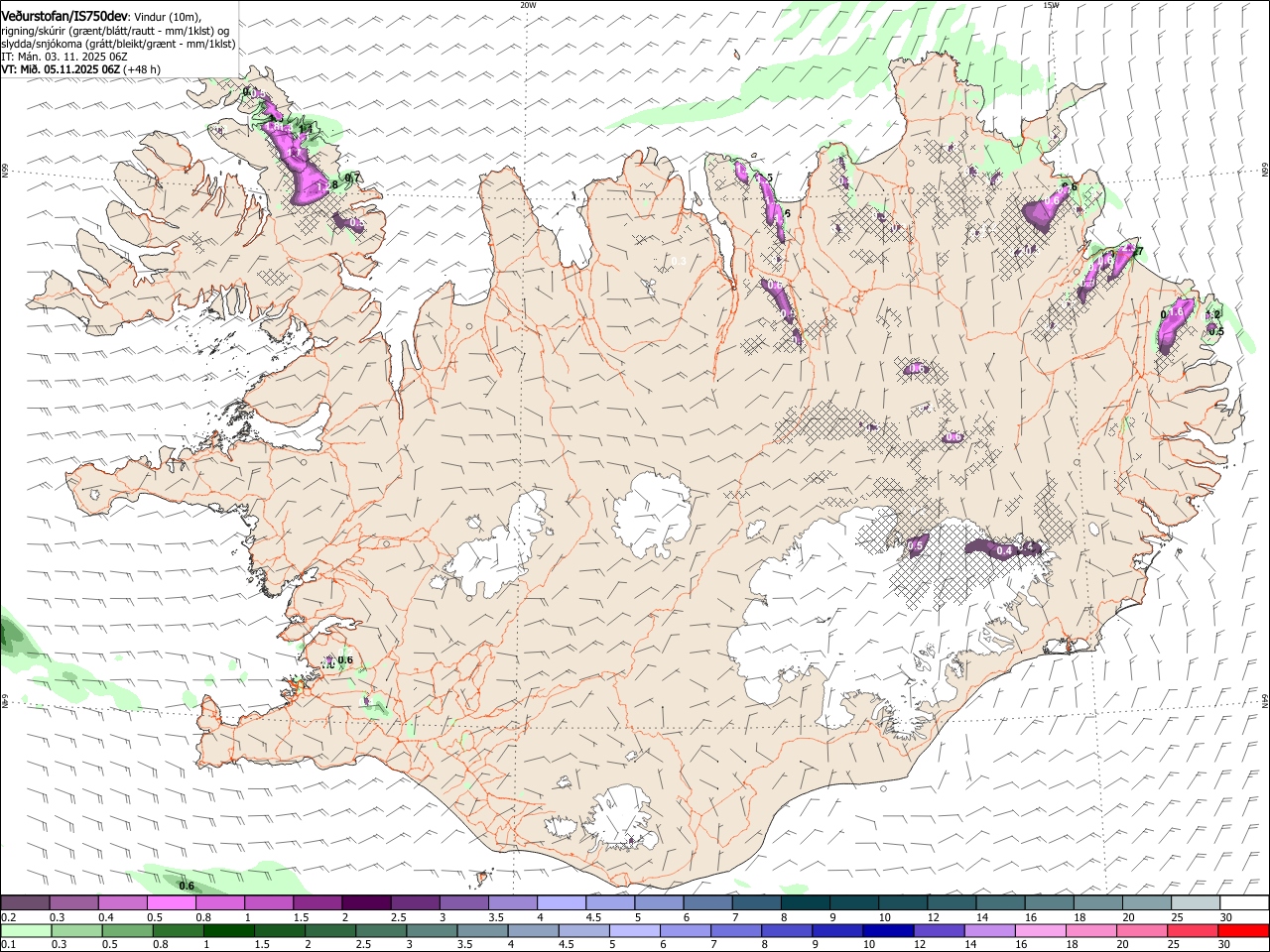Pick the dark purple top-row swatch starting at 2
Viewport: 1270px width, 952px height.
point(366,902)
